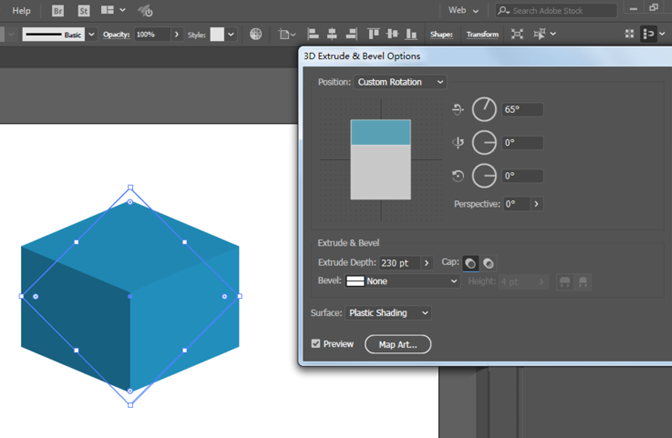Open the Surface Plastic Shading dropdown
This screenshot has height=438, width=672.
(388, 313)
